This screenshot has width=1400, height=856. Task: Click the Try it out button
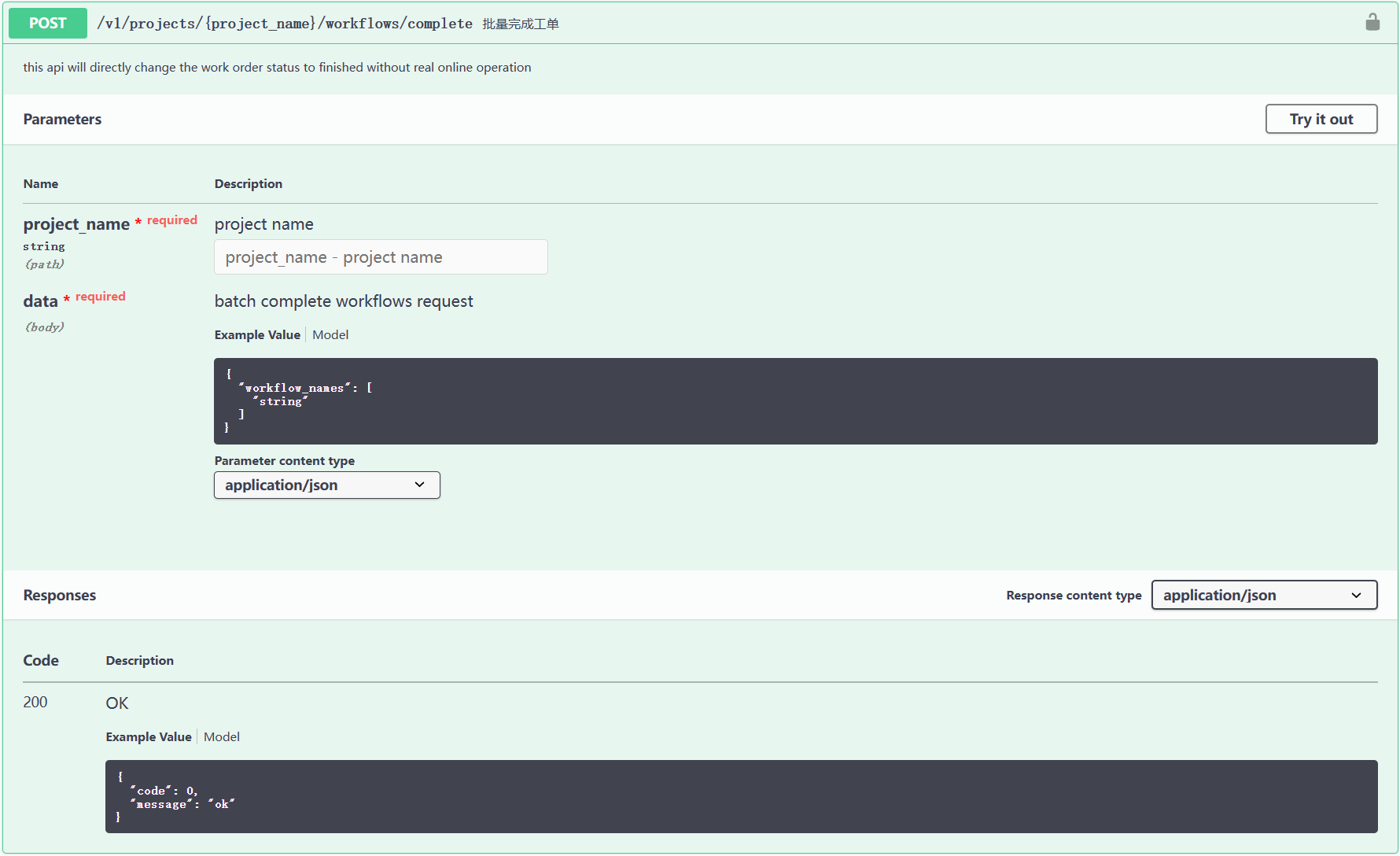coord(1321,119)
